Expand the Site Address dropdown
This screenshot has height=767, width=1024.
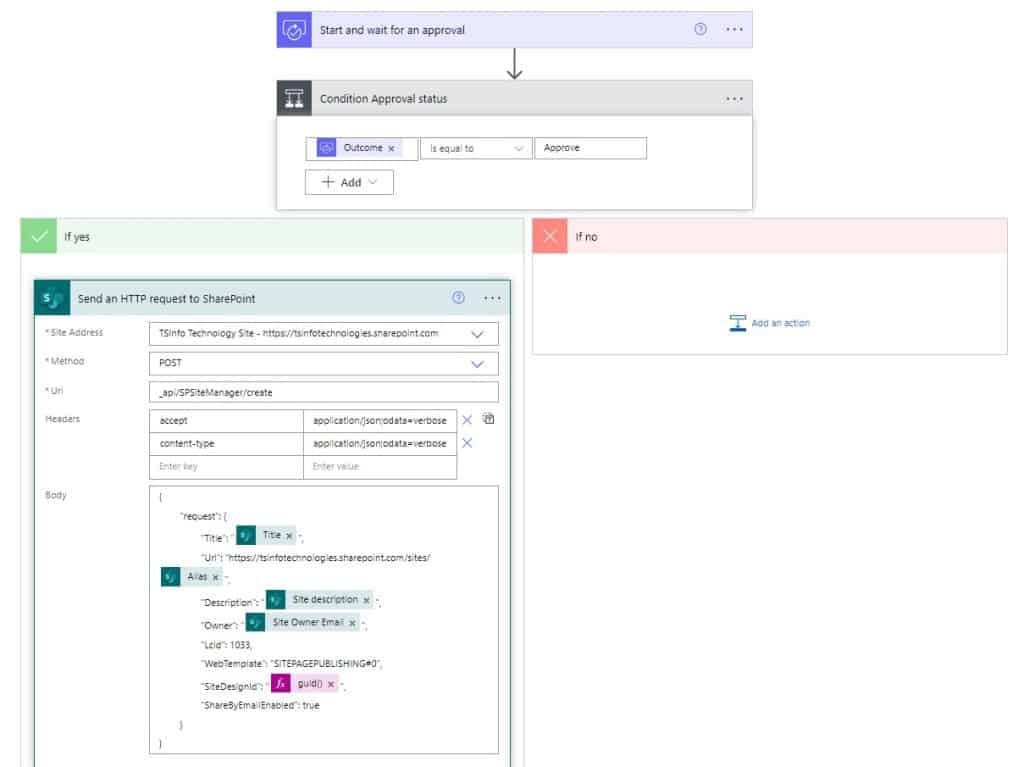coord(477,334)
